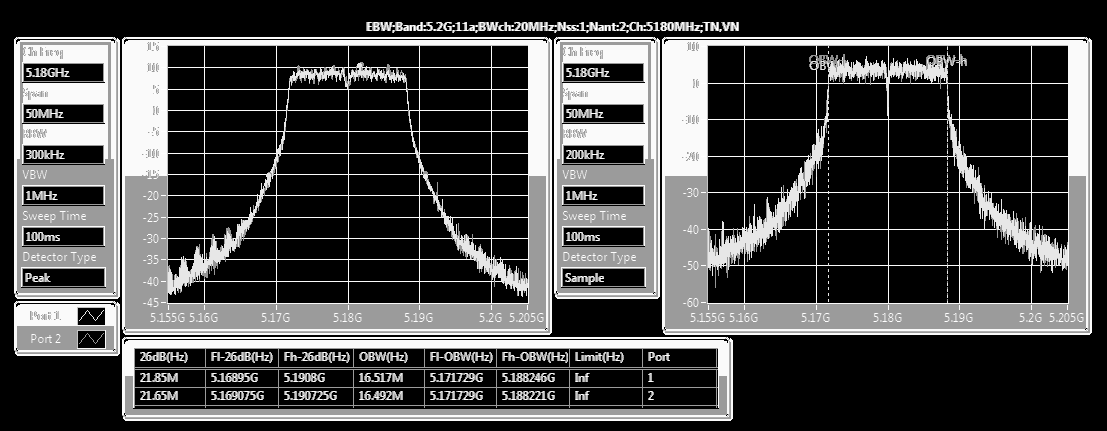Click the Port 1 trace line icon
This screenshot has height=431, width=1107.
pos(92,316)
